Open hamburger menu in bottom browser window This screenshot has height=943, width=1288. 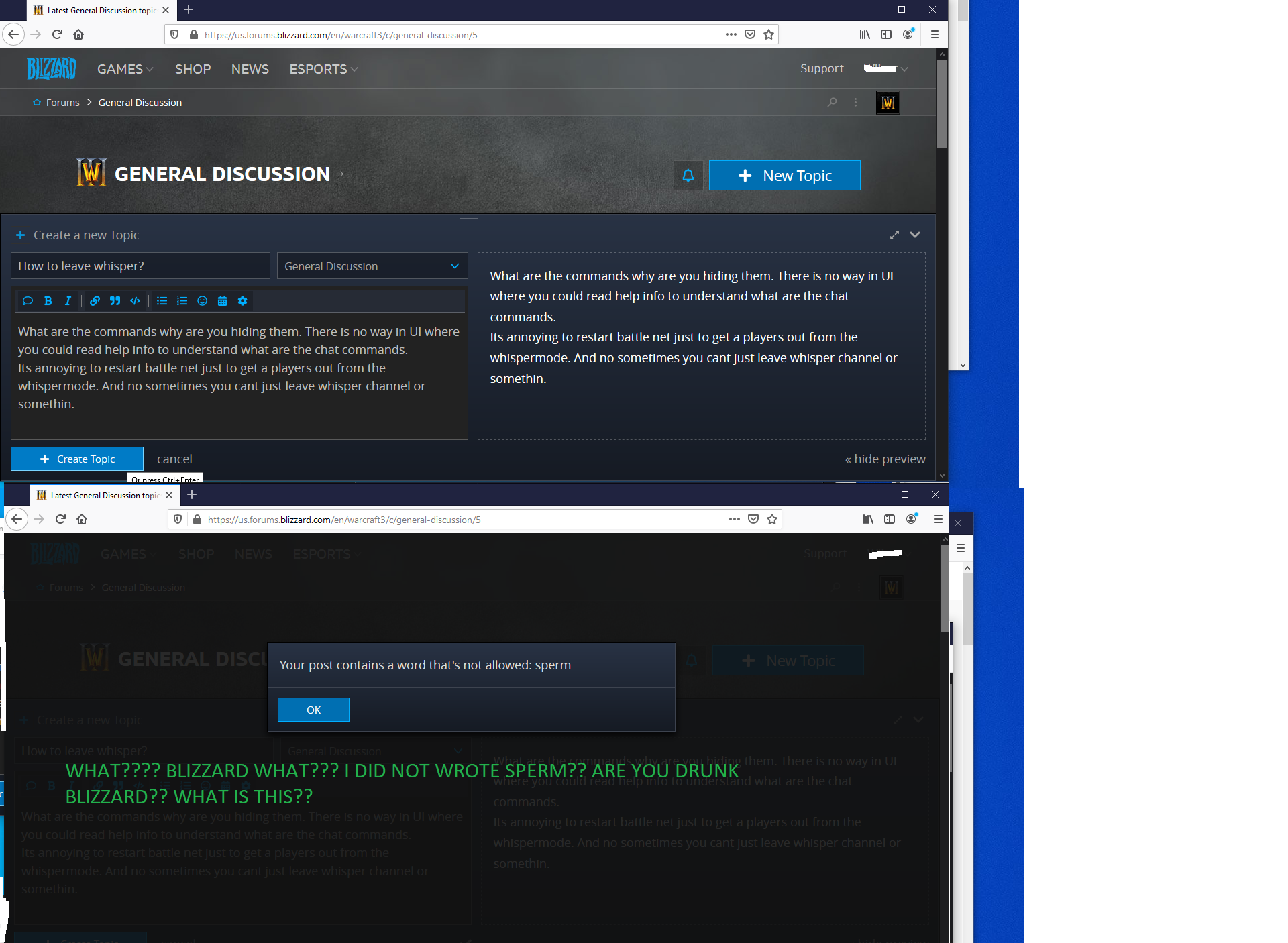pyautogui.click(x=938, y=519)
